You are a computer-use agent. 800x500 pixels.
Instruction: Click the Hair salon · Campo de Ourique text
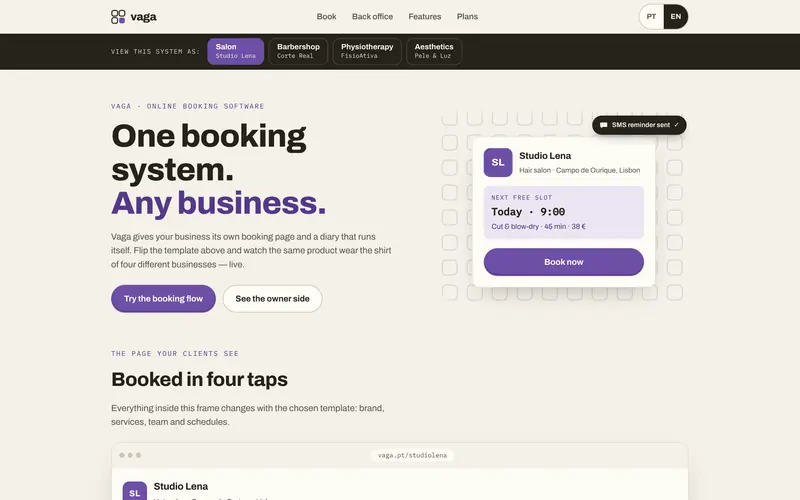(580, 170)
